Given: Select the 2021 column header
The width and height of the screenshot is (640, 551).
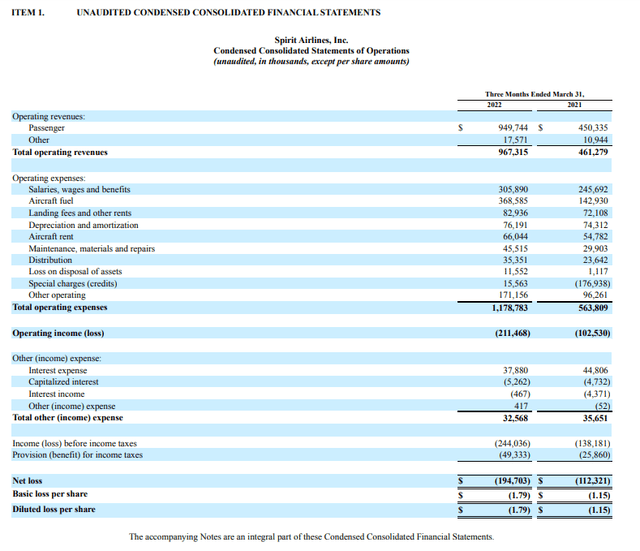Looking at the screenshot, I should pos(574,105).
